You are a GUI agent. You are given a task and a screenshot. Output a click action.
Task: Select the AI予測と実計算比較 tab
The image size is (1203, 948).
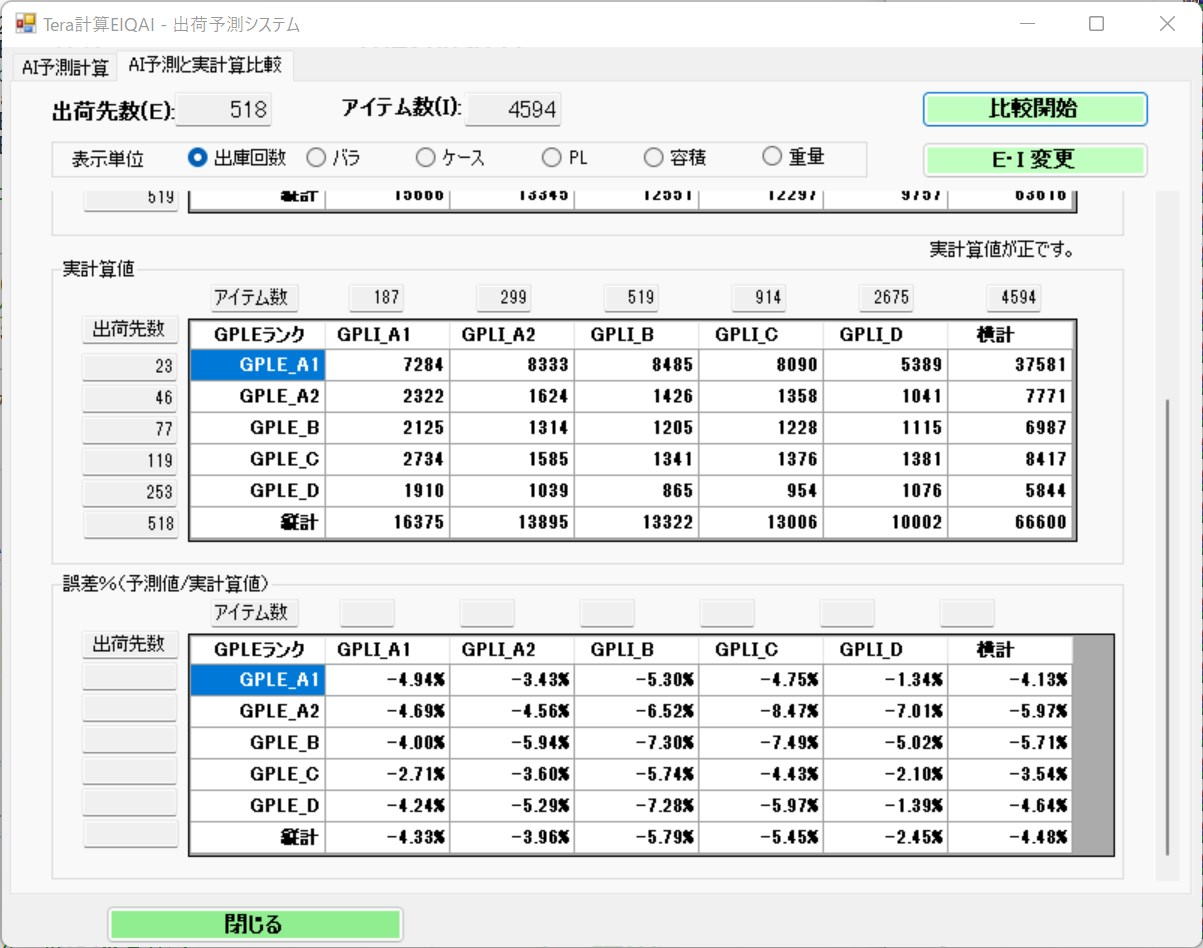click(x=205, y=66)
